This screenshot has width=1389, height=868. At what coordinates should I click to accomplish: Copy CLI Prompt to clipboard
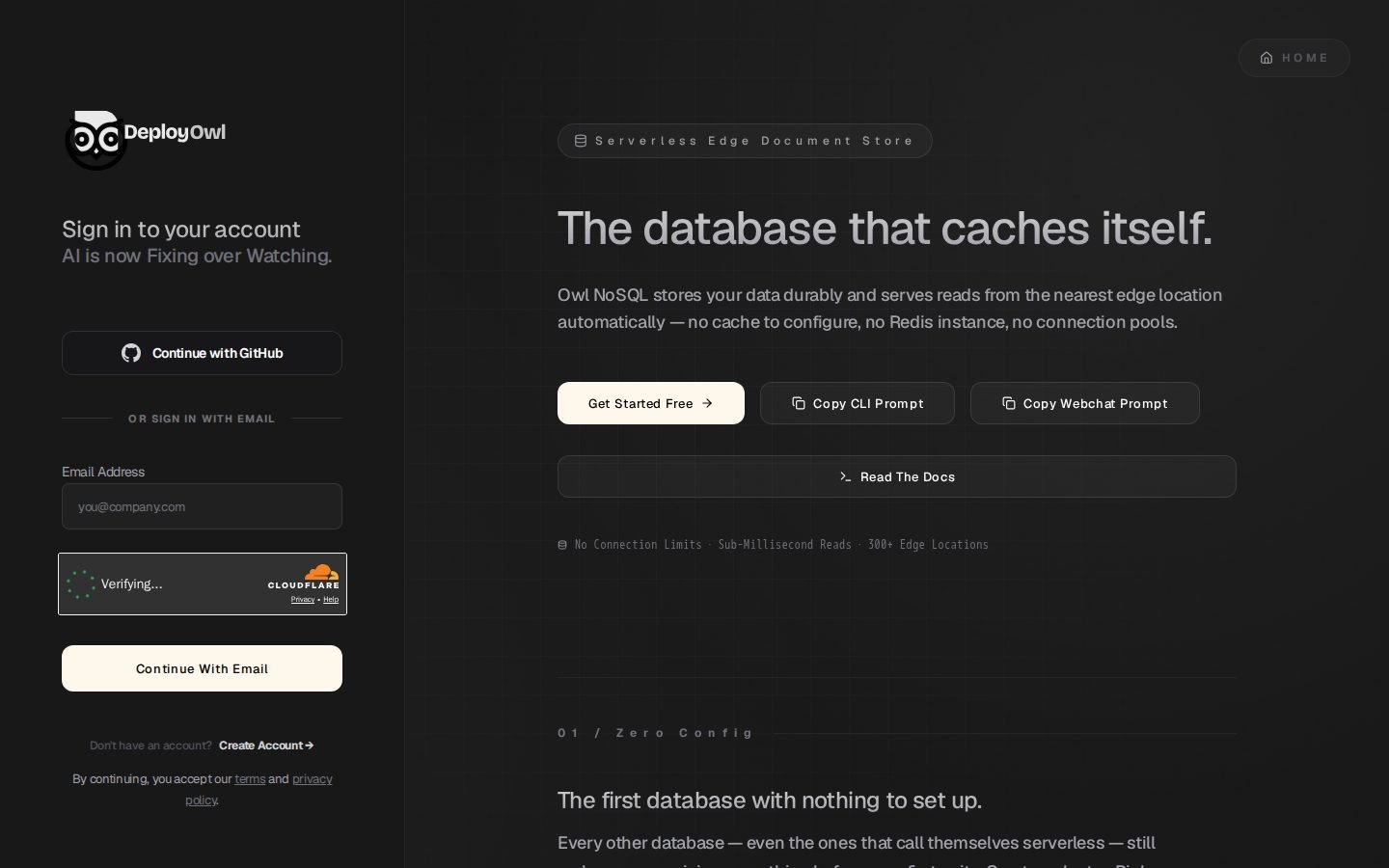858,403
